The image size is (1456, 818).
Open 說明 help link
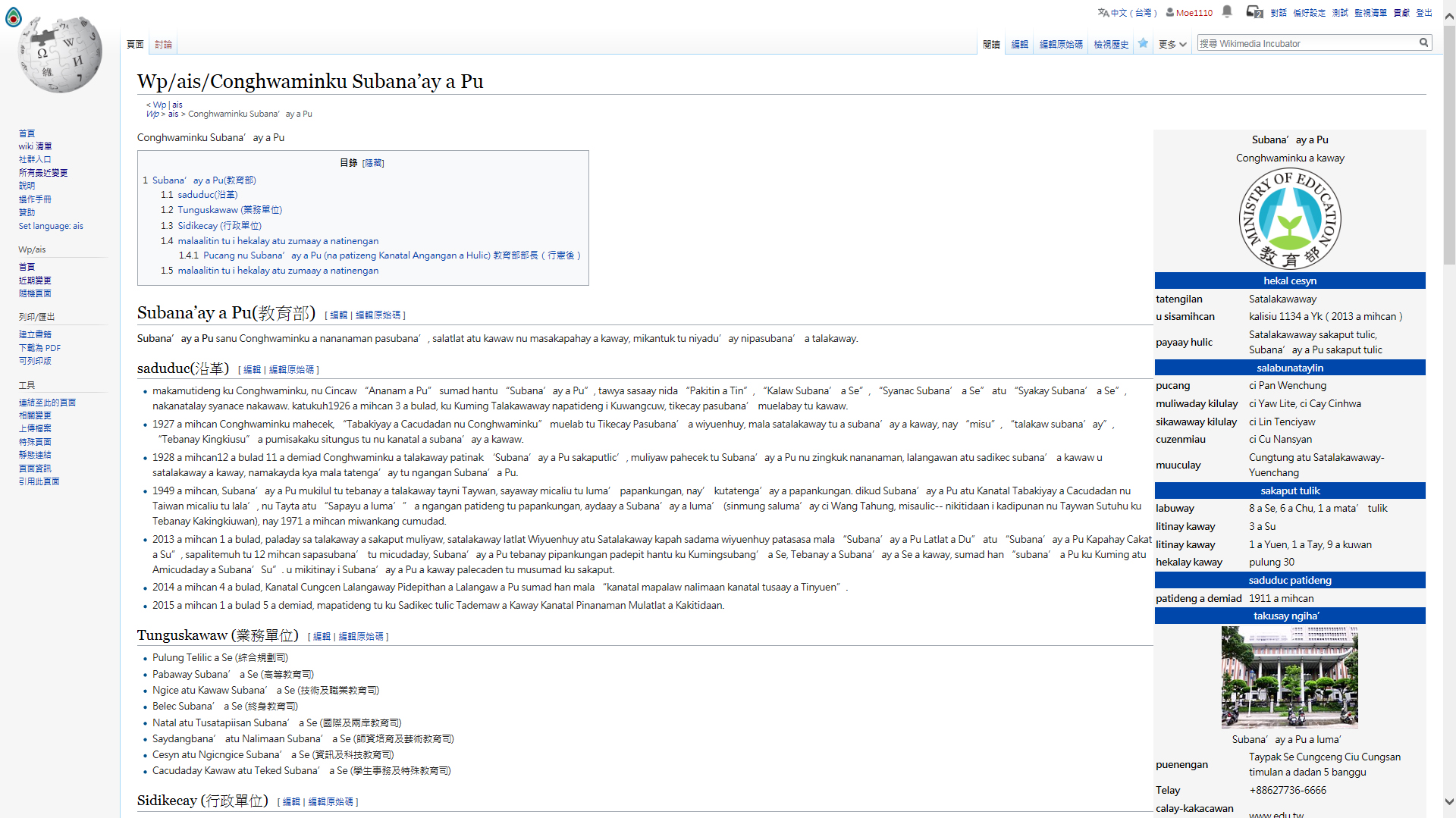(27, 186)
